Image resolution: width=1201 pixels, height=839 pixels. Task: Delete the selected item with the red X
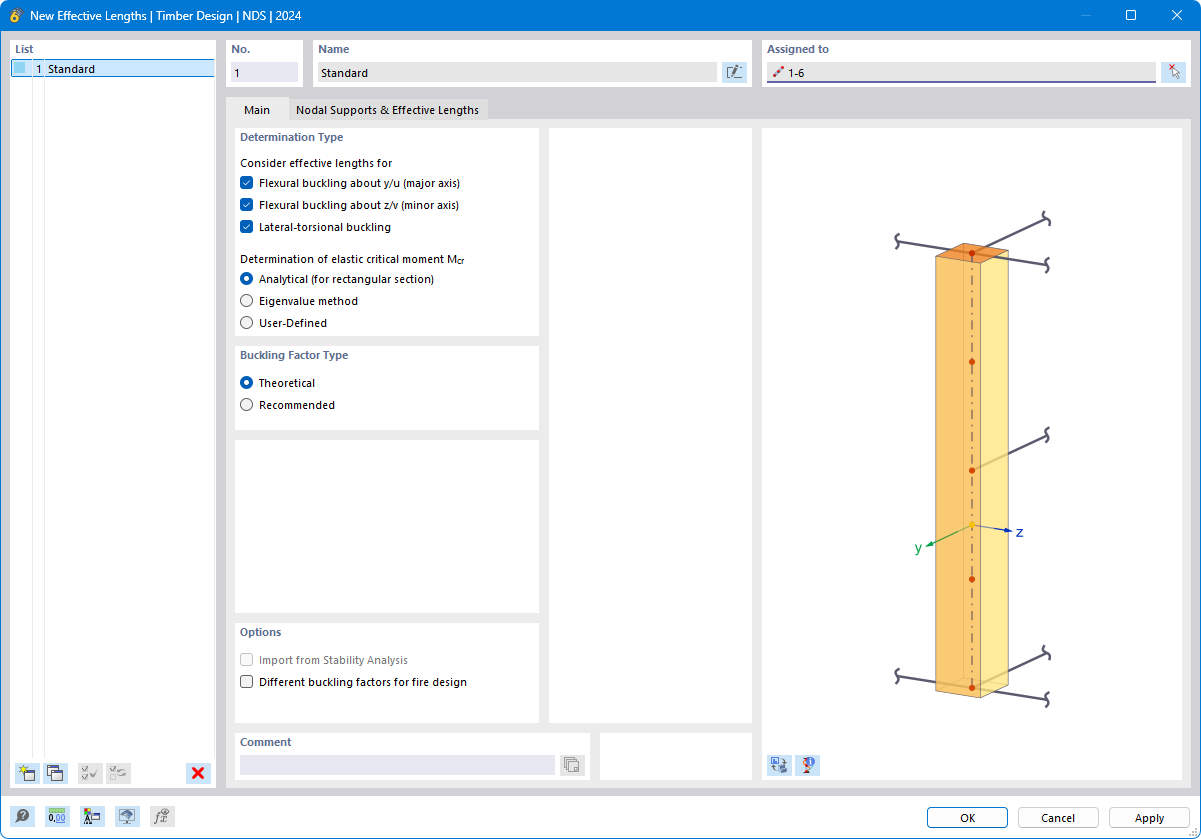198,773
